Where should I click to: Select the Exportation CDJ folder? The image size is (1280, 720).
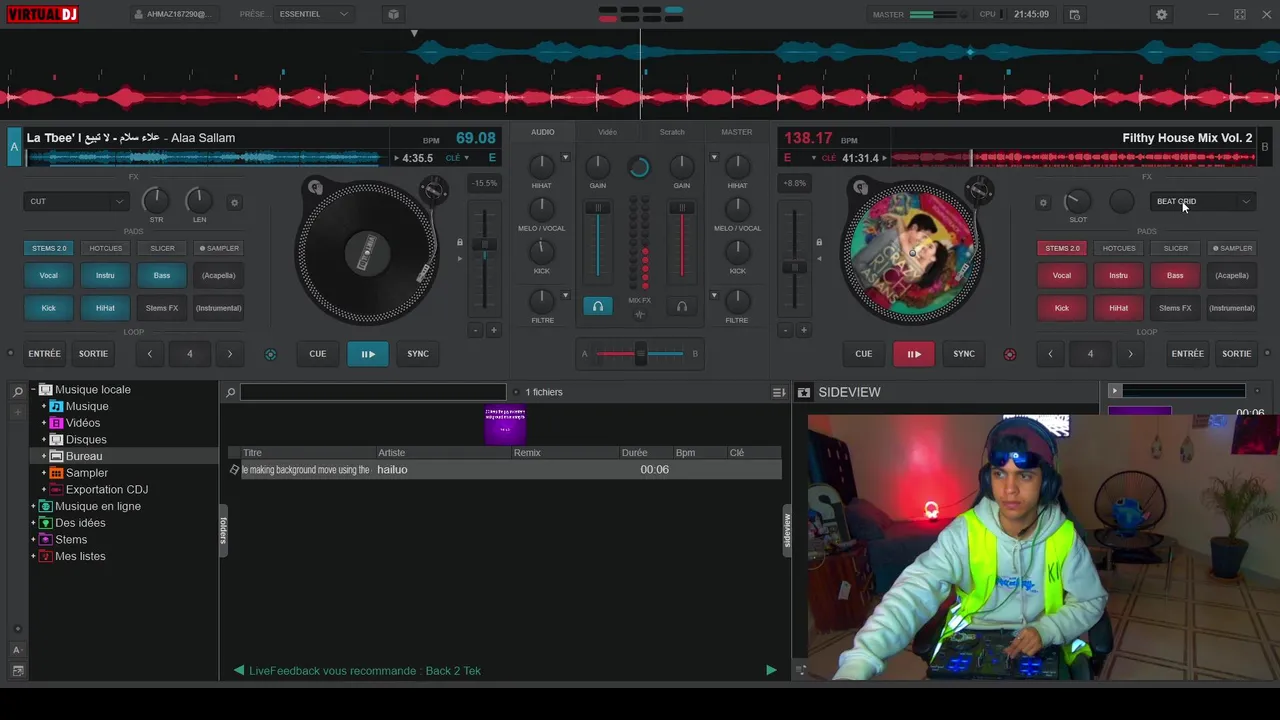[x=106, y=490]
